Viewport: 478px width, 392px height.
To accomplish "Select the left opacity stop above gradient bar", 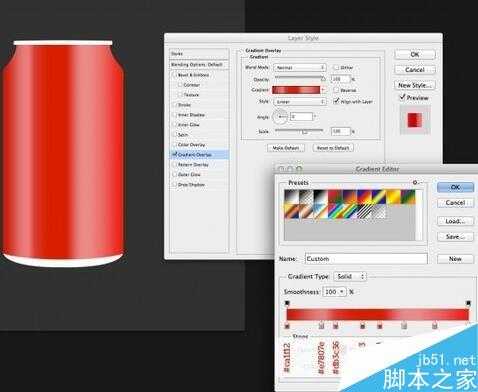I will pos(287,303).
